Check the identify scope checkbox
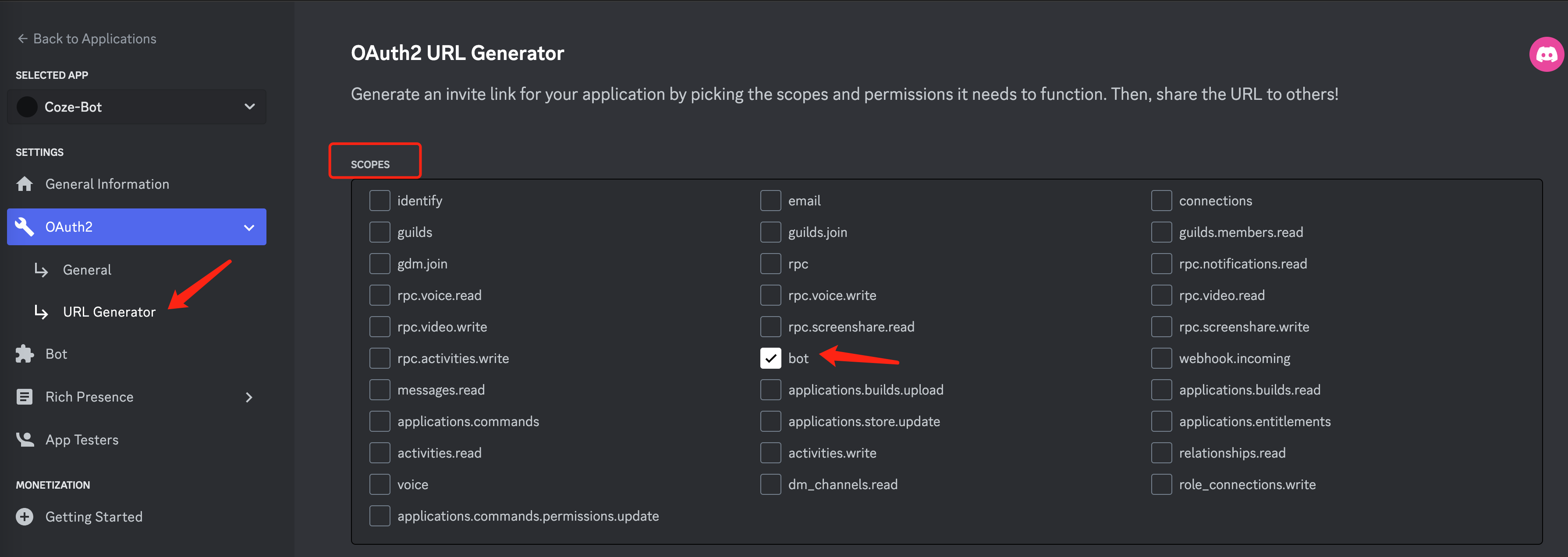Screen dimensions: 1568x557 click(380, 201)
